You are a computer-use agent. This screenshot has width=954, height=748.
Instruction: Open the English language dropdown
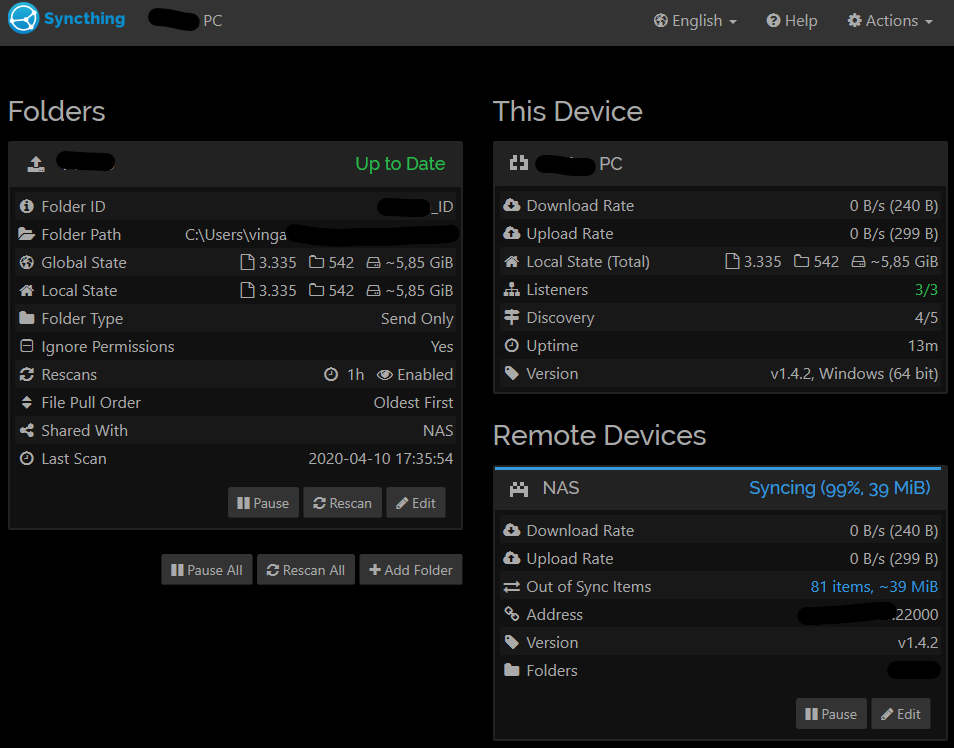pyautogui.click(x=695, y=21)
